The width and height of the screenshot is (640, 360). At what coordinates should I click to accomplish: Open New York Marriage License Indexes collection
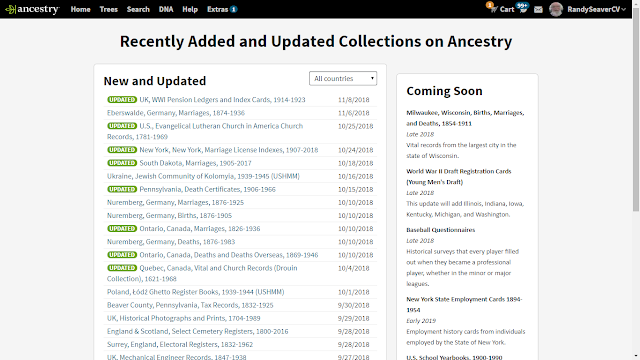pyautogui.click(x=229, y=150)
